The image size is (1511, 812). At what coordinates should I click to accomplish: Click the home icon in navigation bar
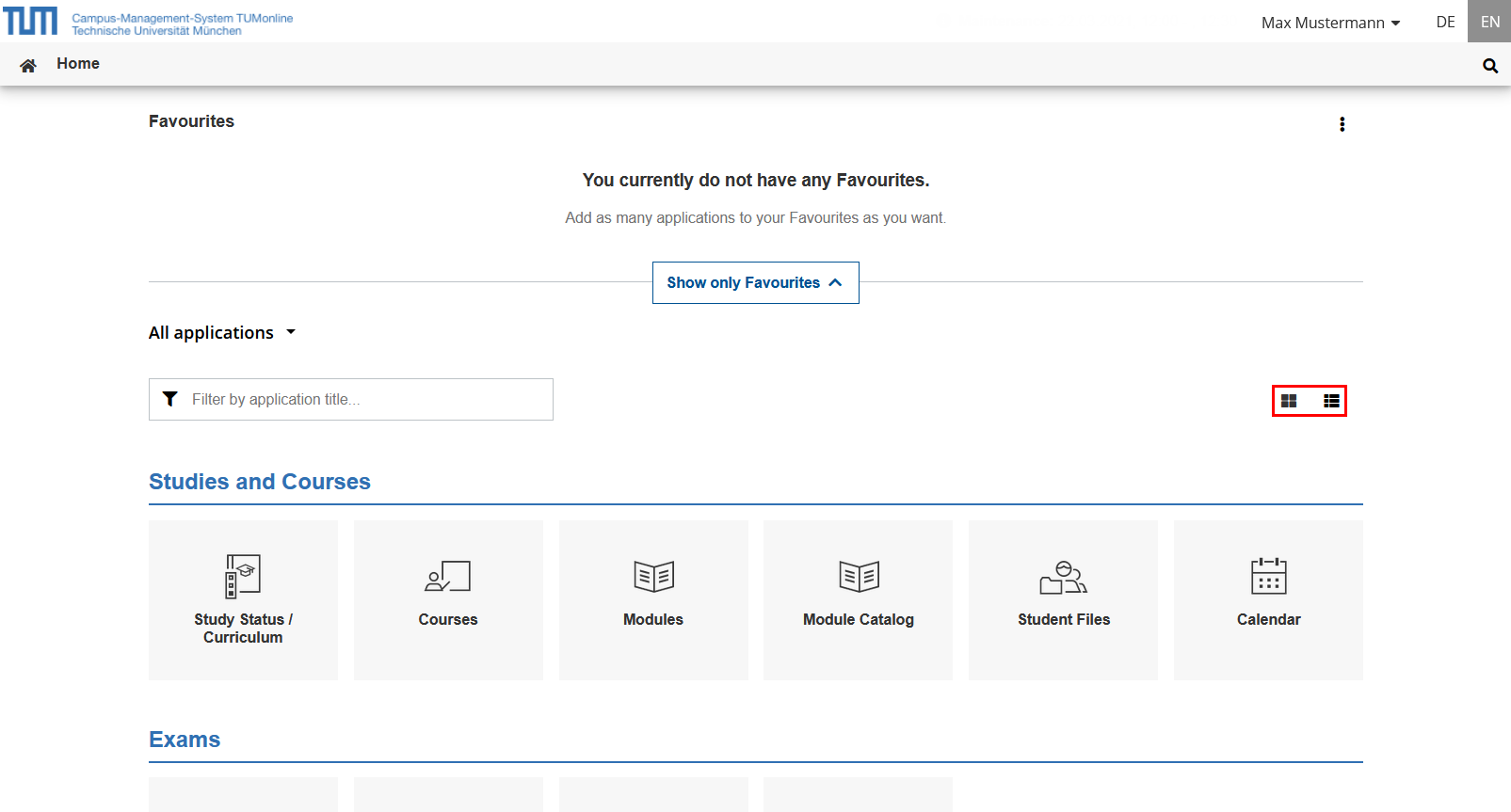click(28, 65)
